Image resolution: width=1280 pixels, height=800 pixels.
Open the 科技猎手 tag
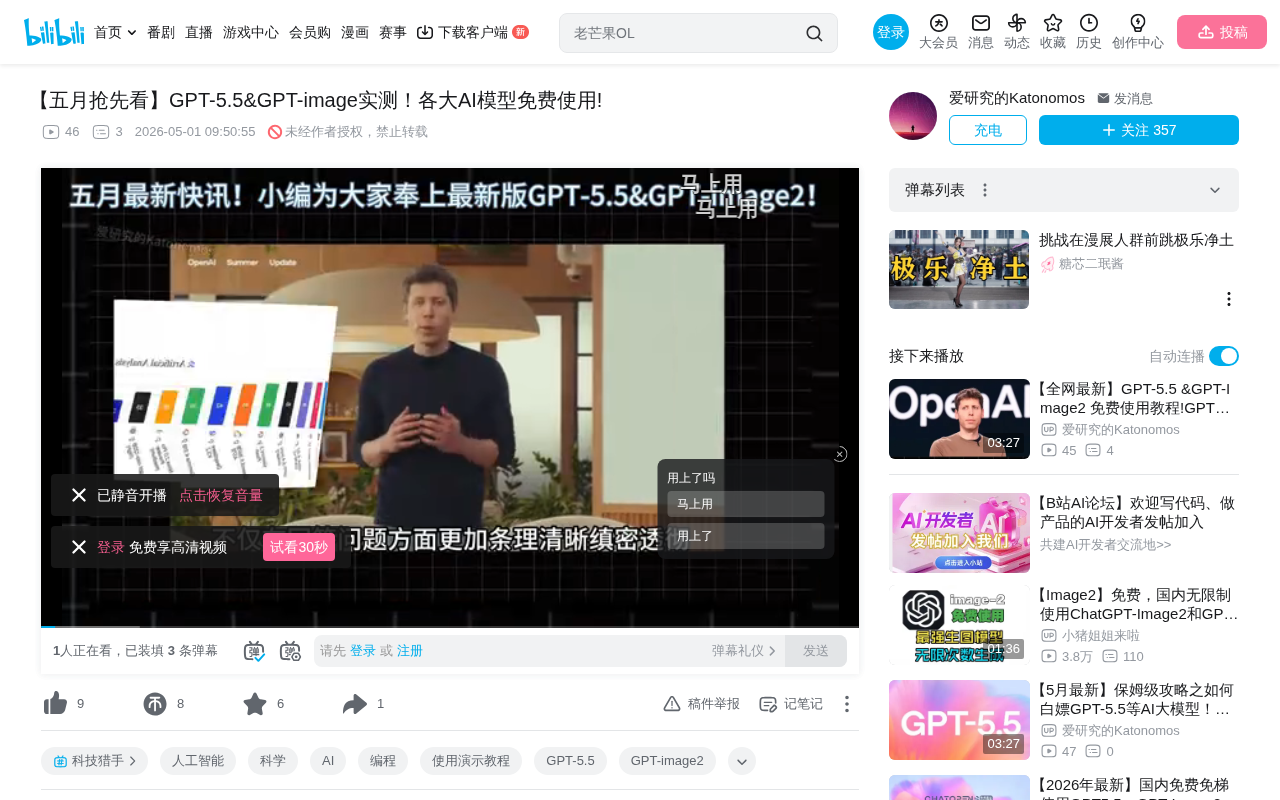[x=94, y=761]
